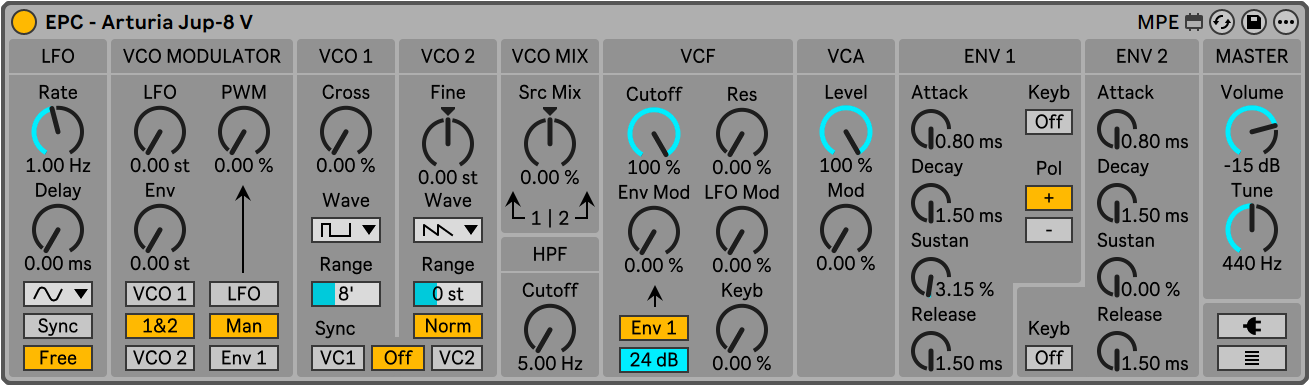Image resolution: width=1310 pixels, height=386 pixels.
Task: Set PWM source to Man
Action: (244, 326)
